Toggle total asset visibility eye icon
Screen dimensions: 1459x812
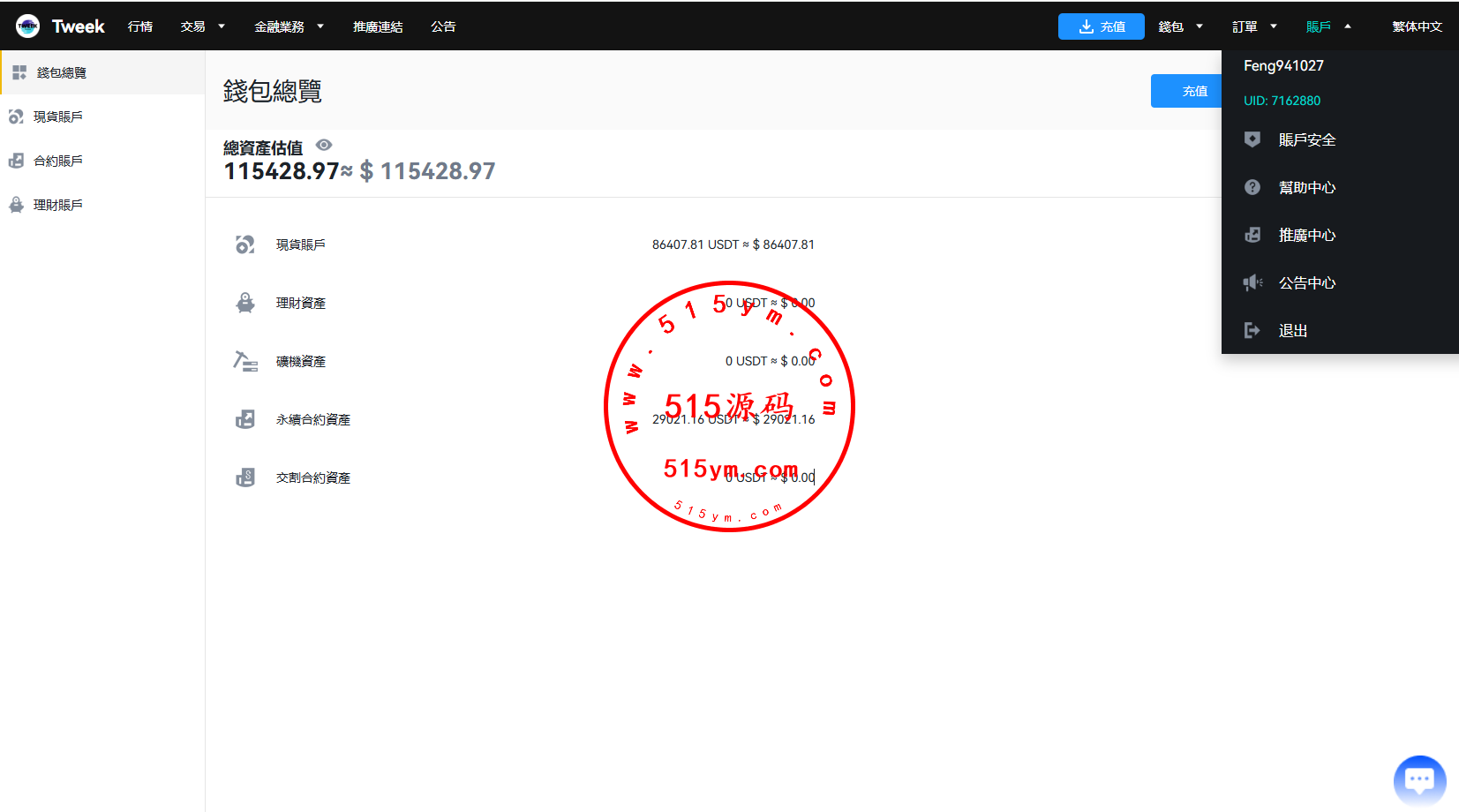pyautogui.click(x=324, y=146)
